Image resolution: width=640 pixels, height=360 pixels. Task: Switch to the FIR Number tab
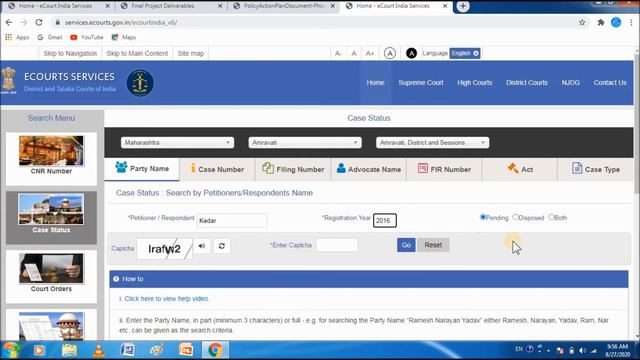pos(444,169)
